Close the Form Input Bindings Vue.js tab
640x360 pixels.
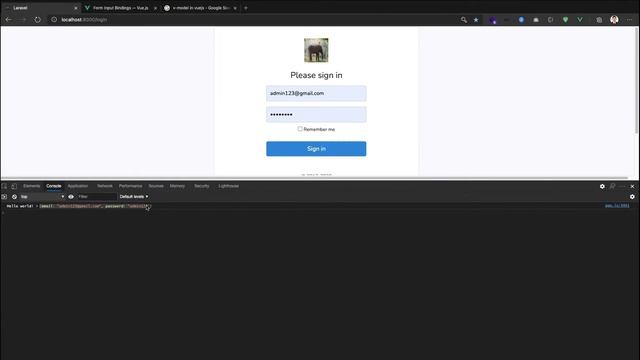(x=155, y=8)
